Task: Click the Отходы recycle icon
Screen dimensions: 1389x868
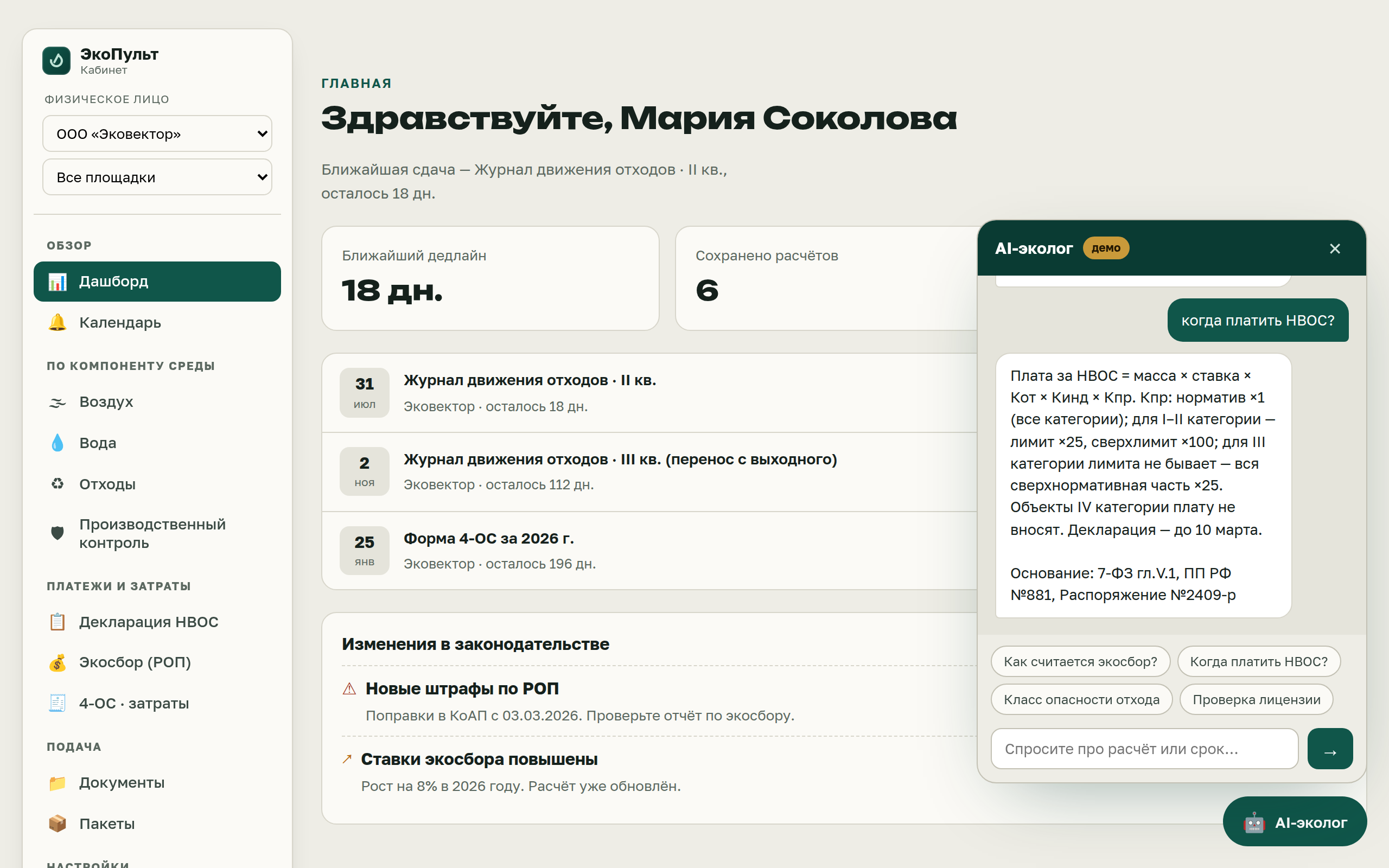Action: point(58,484)
